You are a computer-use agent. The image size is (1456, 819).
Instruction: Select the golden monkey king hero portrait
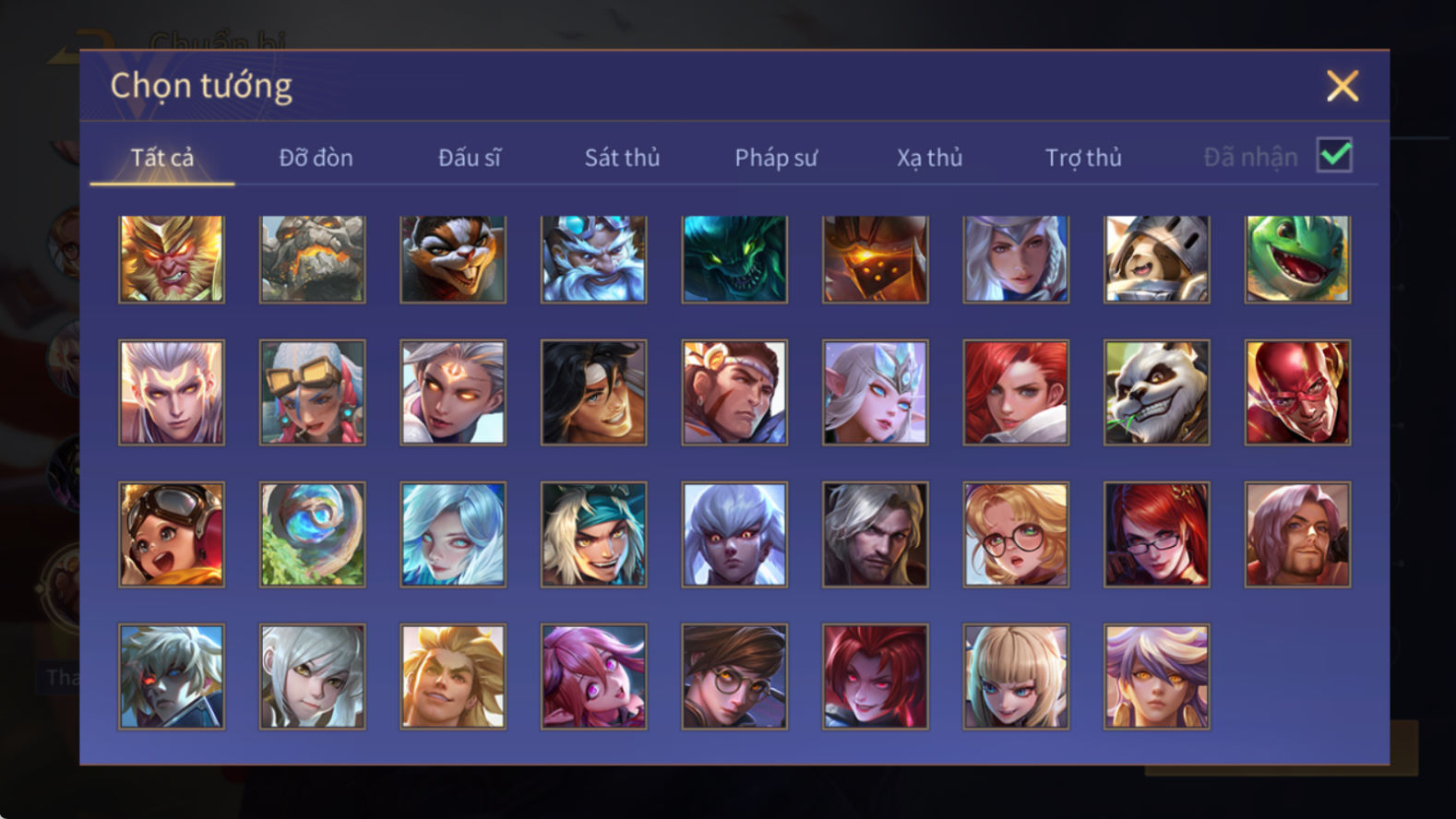172,259
